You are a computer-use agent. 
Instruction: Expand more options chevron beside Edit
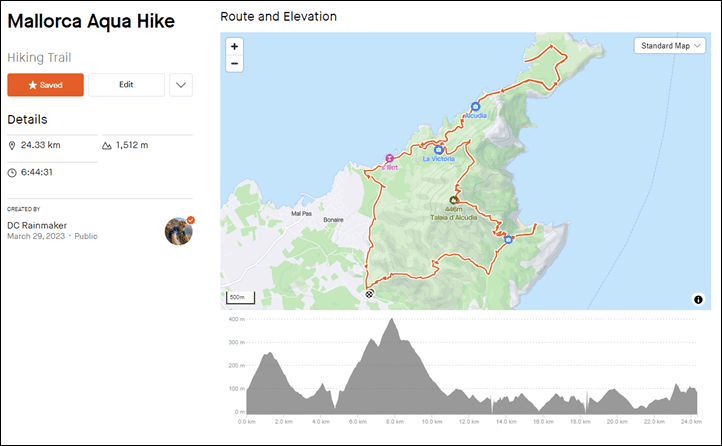(181, 85)
